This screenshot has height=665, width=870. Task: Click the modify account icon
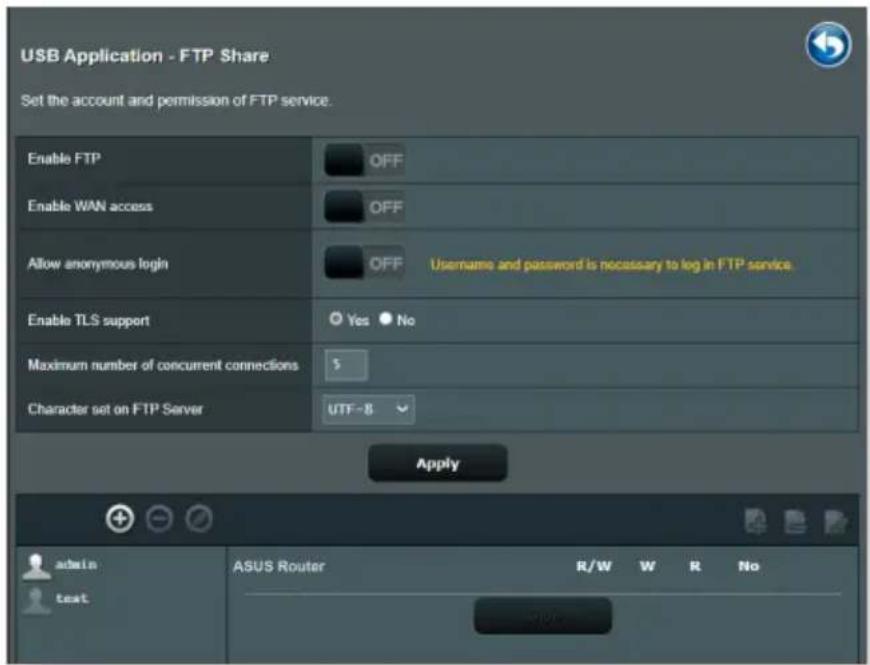coord(199,519)
